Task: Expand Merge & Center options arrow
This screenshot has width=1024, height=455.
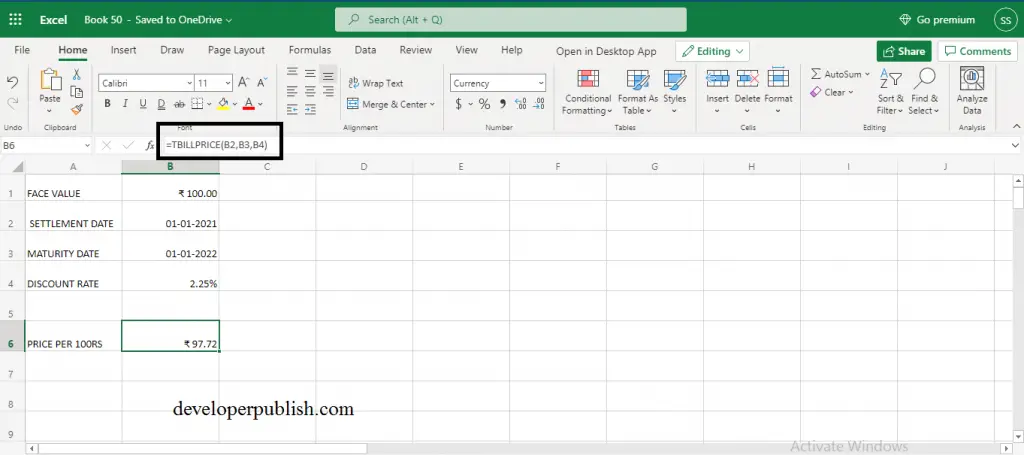Action: click(432, 104)
